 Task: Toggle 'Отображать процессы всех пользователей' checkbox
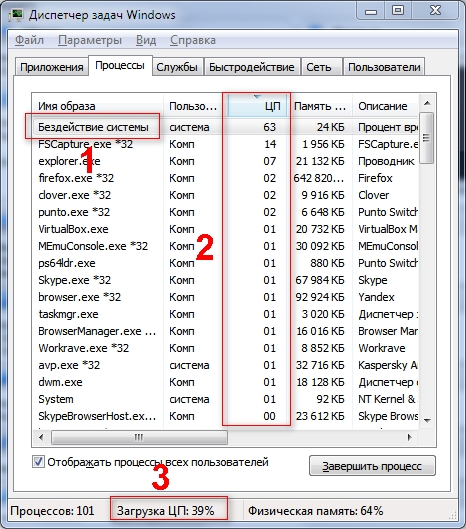click(38, 462)
